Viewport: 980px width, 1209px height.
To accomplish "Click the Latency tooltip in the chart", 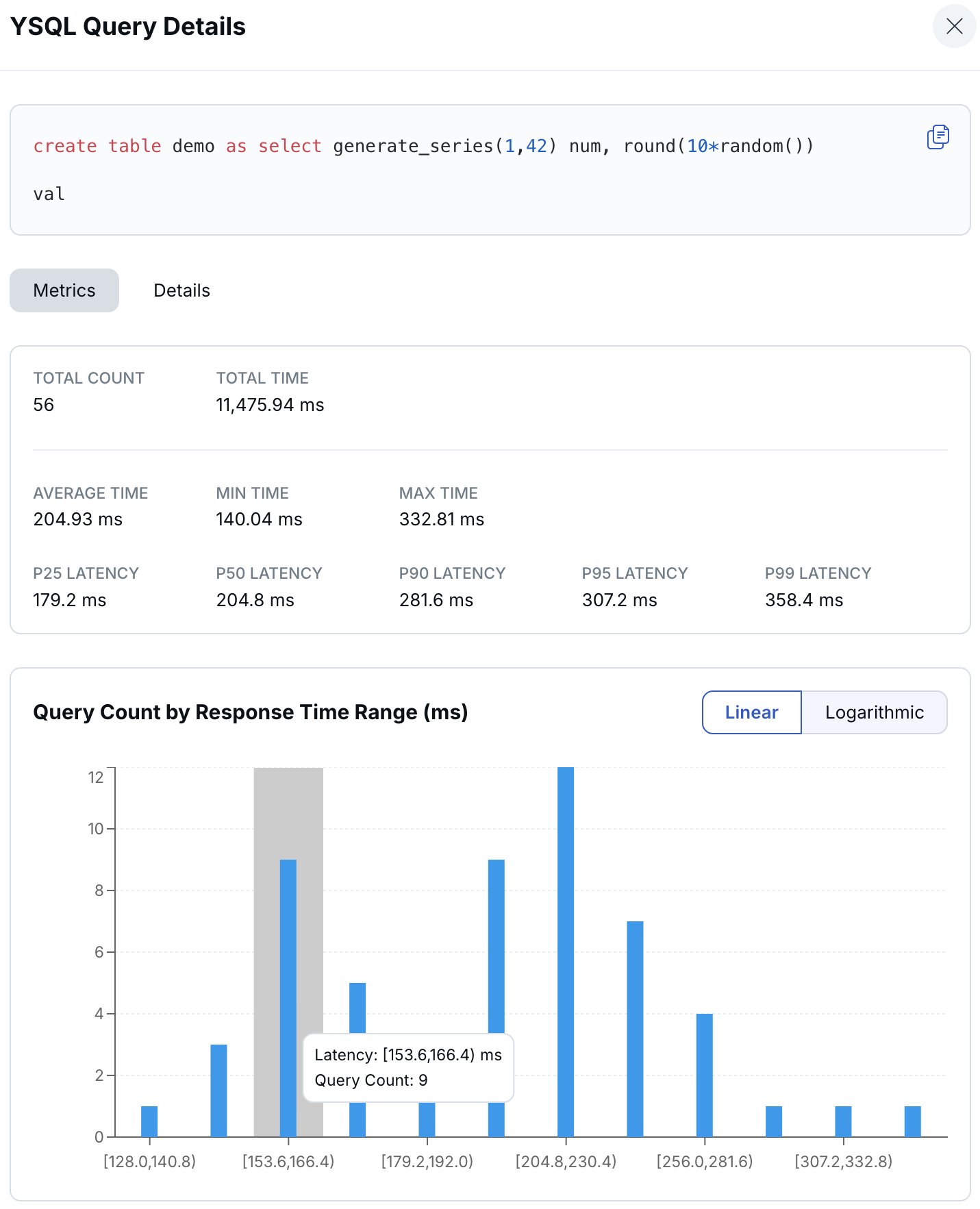I will click(408, 1067).
